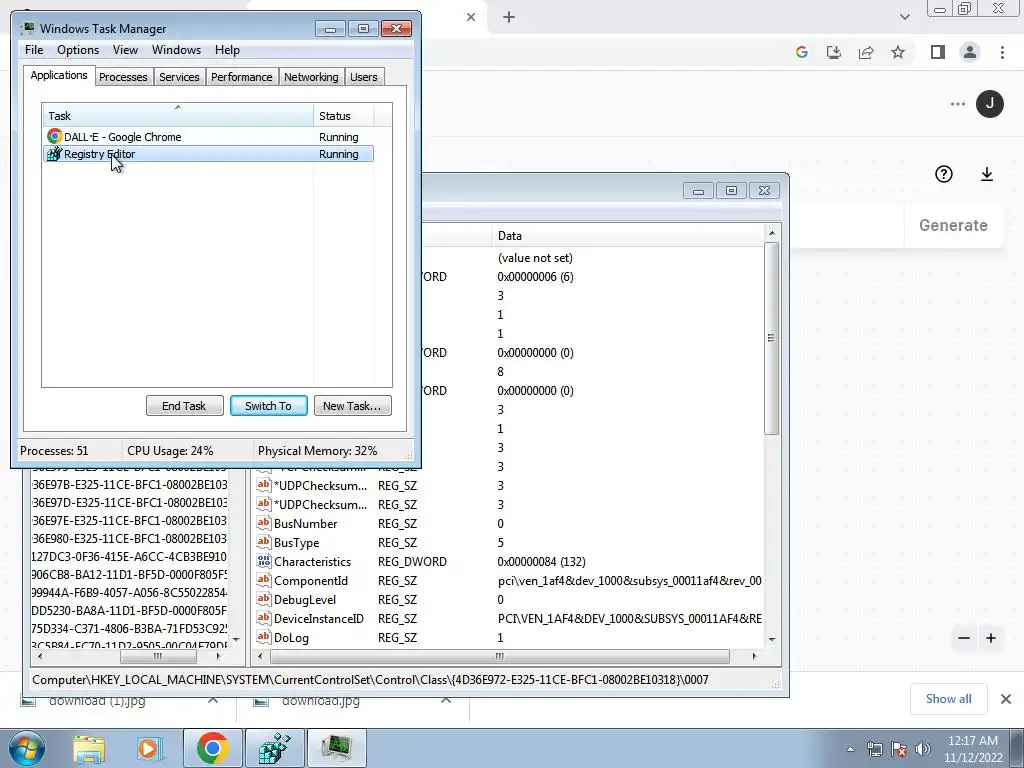Screen dimensions: 1024x768
Task: Toggle Chrome side panel icon
Action: [x=938, y=52]
